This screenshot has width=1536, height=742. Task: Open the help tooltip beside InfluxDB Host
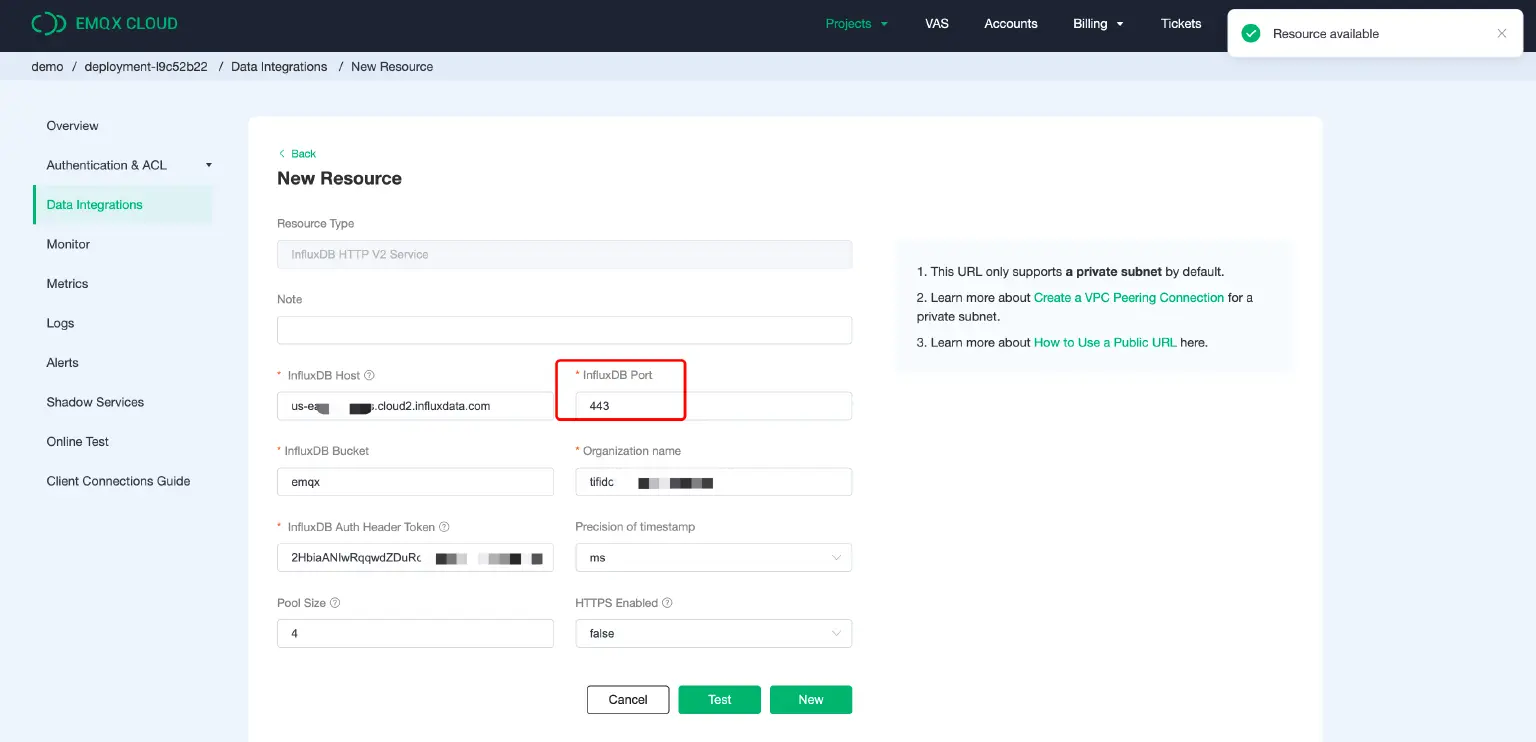pyautogui.click(x=369, y=374)
